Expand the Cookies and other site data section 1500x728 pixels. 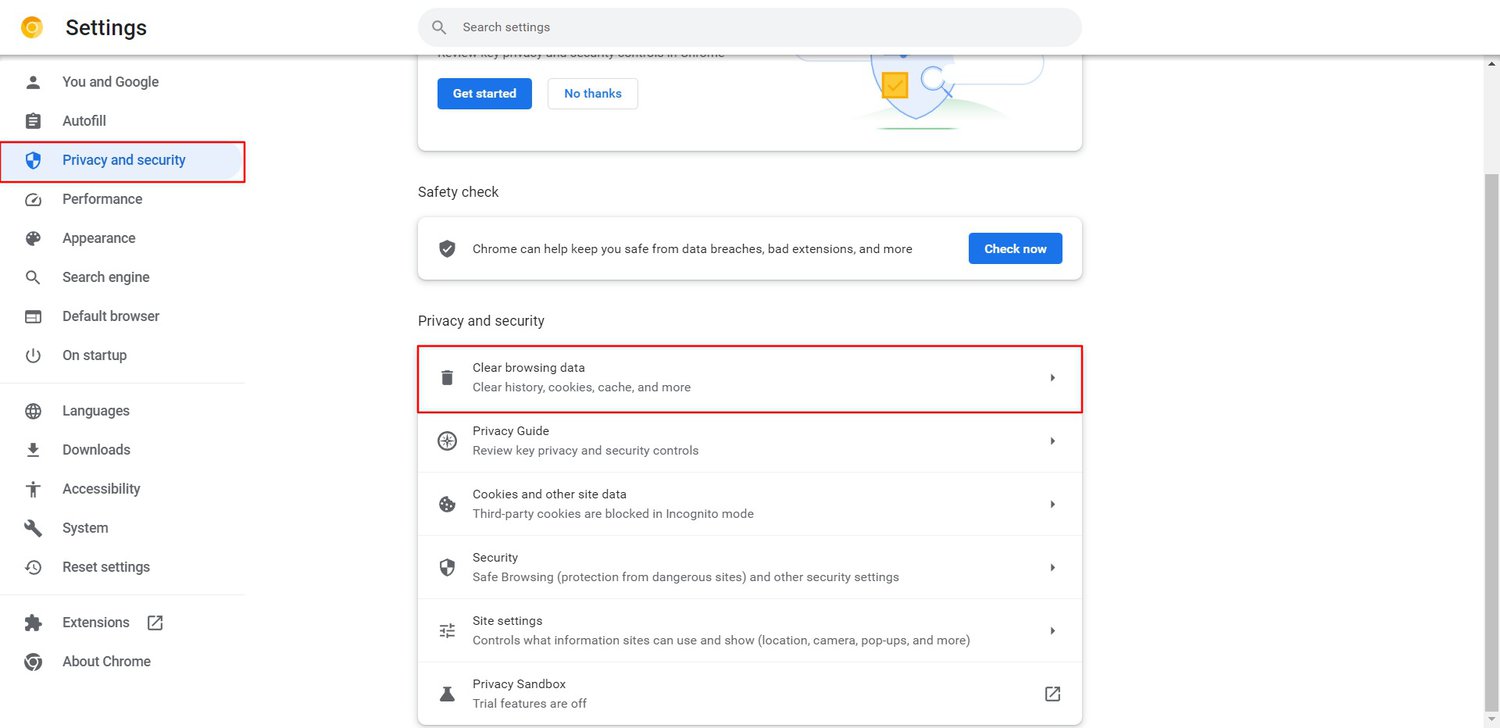(x=1051, y=504)
